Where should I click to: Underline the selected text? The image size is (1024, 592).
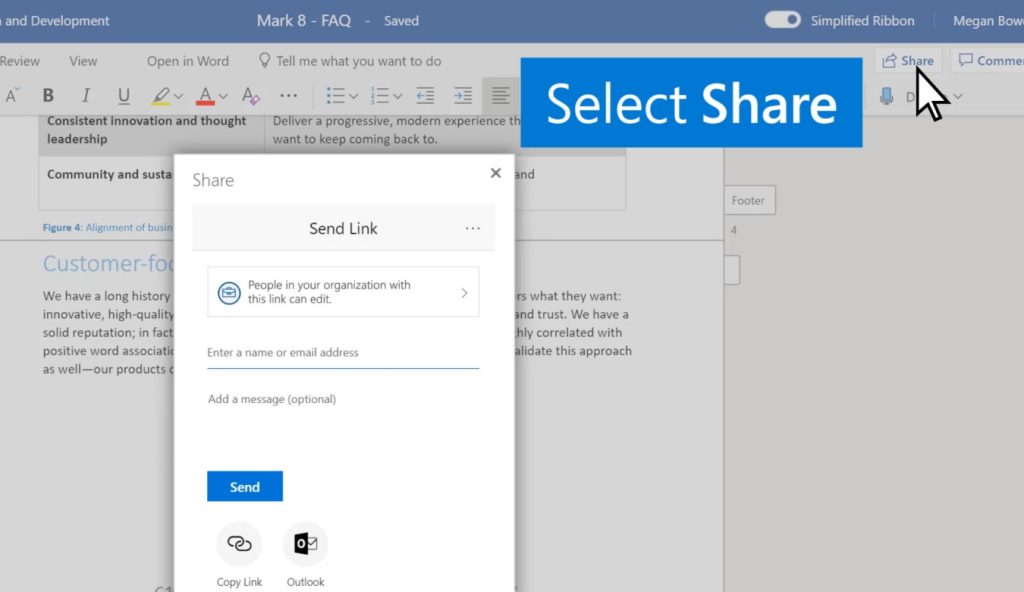[x=122, y=95]
